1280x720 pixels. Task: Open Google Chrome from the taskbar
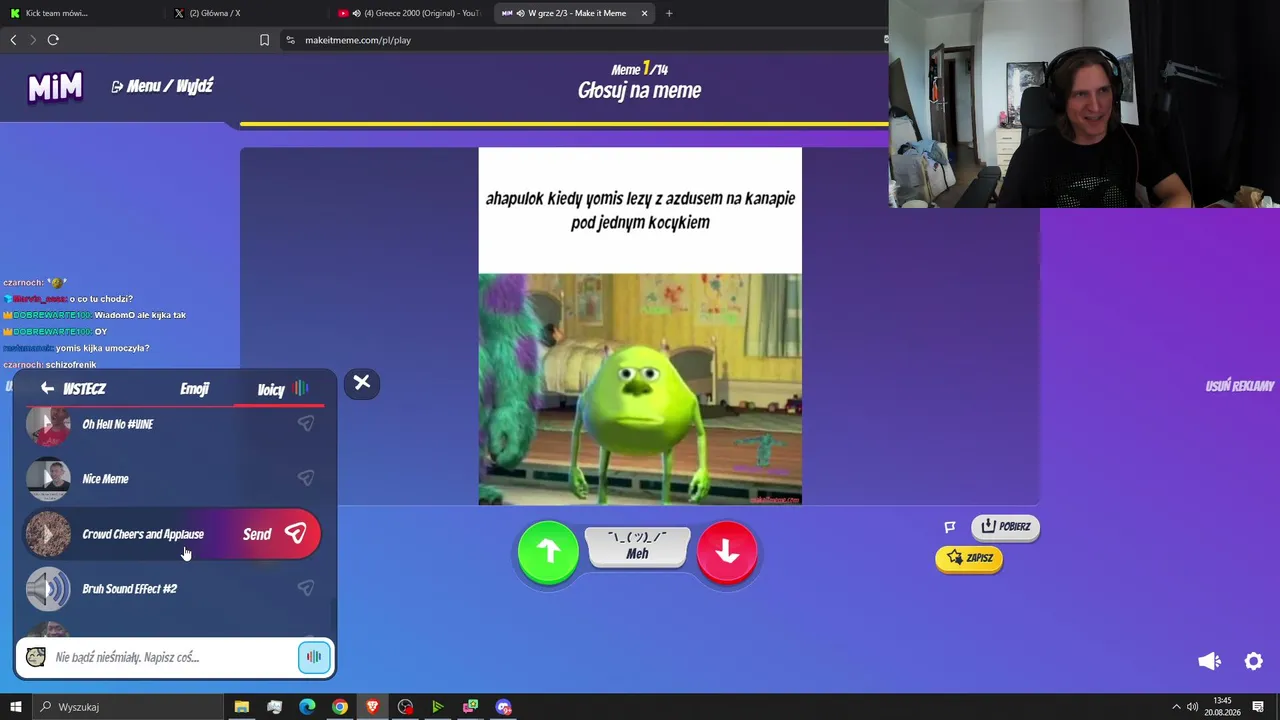(340, 707)
